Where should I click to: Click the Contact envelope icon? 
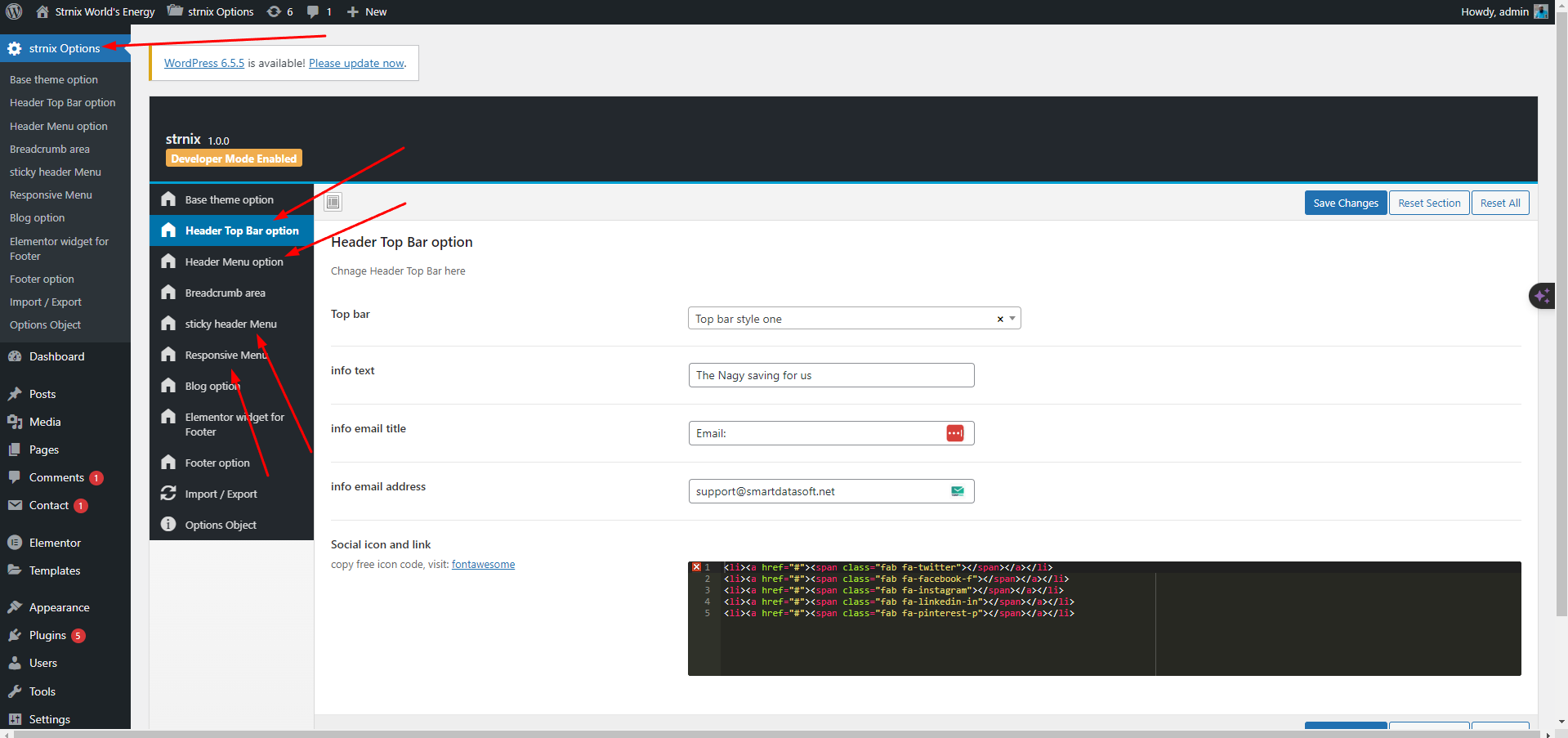(x=15, y=505)
